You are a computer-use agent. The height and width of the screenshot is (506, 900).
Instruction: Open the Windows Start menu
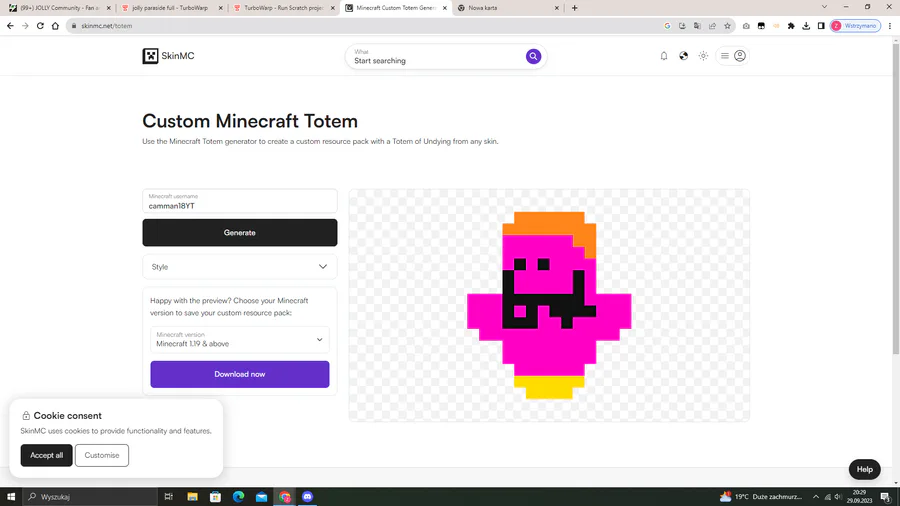pos(11,497)
